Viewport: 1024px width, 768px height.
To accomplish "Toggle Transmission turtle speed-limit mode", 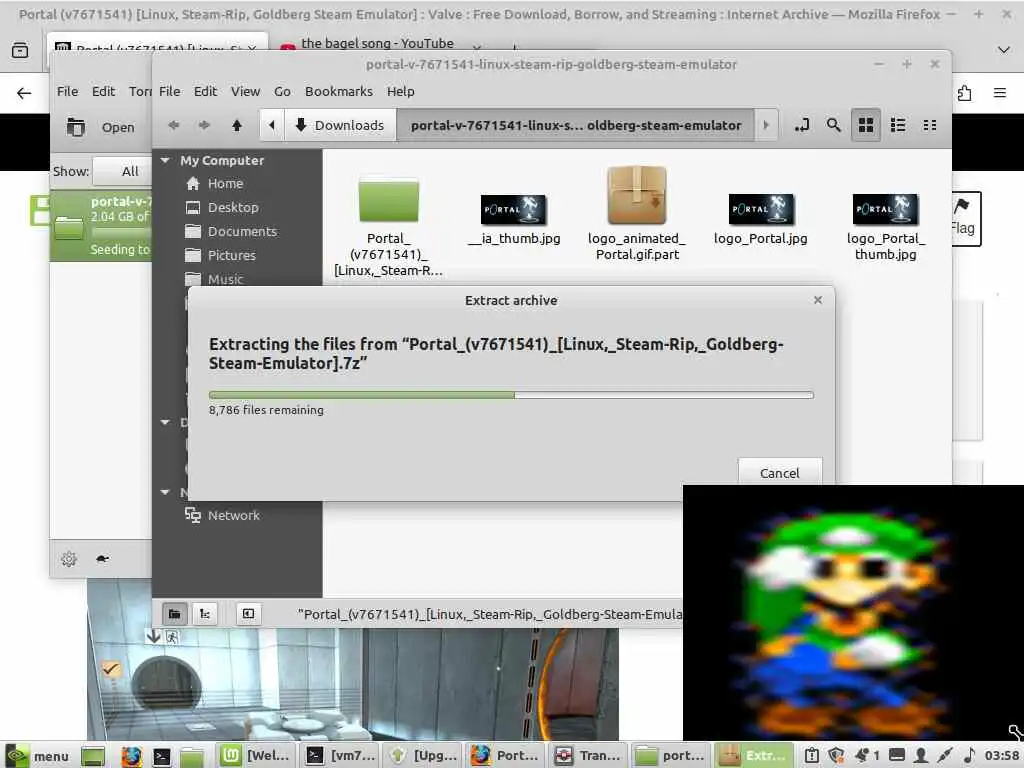I will point(103,559).
